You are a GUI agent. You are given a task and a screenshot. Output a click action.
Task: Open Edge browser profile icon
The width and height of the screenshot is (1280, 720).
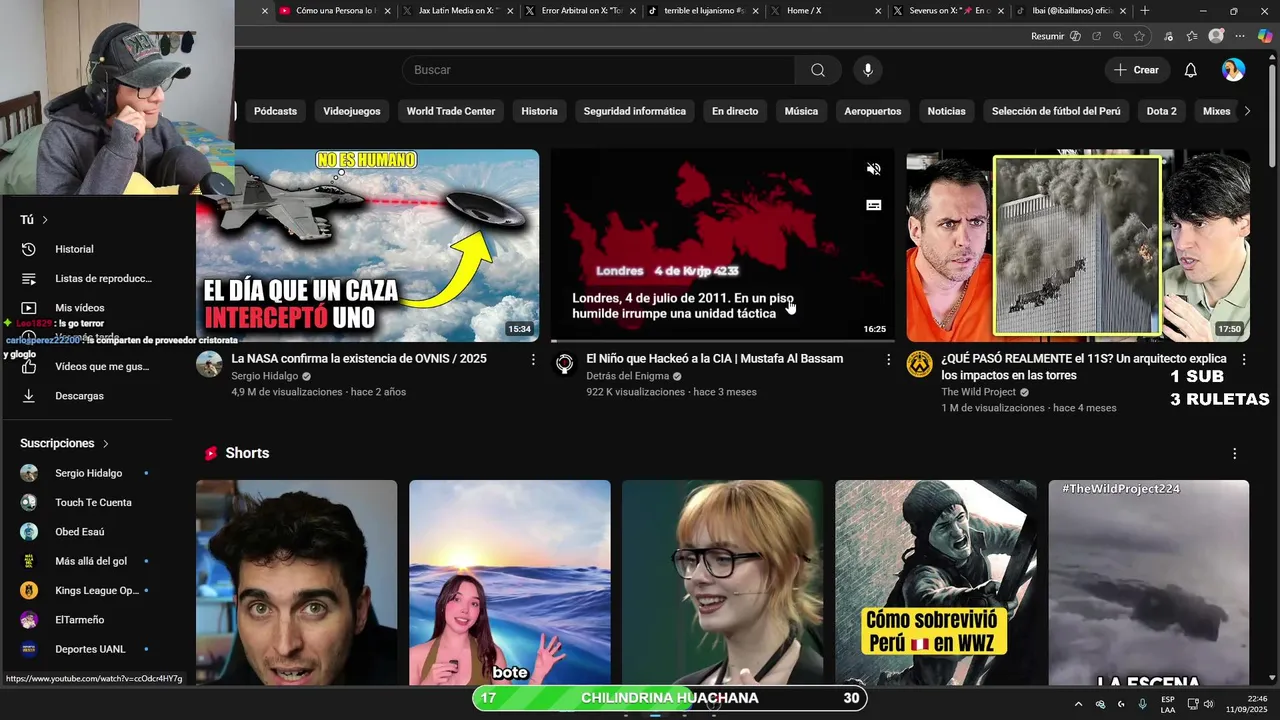tap(1216, 36)
